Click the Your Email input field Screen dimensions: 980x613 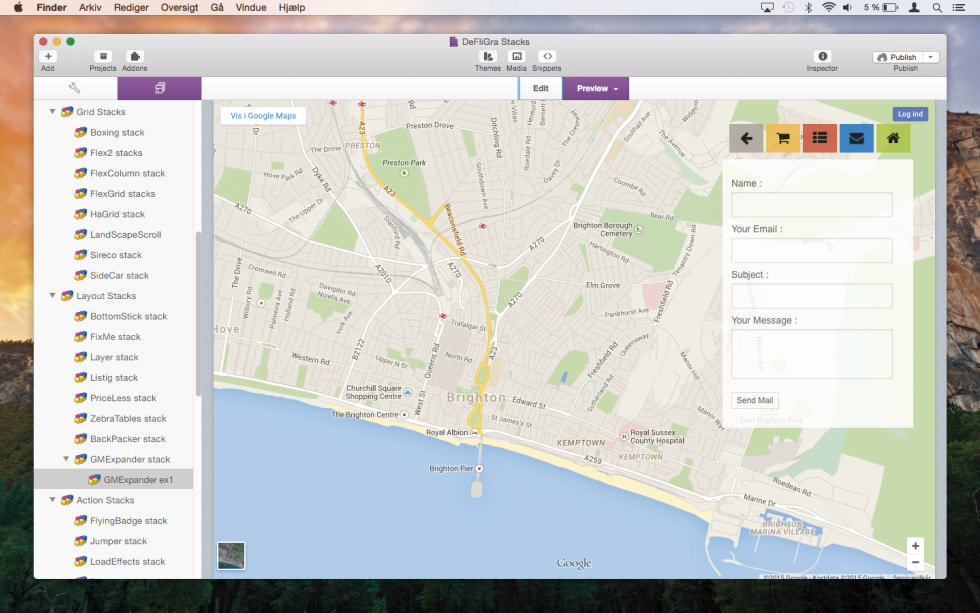tap(812, 251)
